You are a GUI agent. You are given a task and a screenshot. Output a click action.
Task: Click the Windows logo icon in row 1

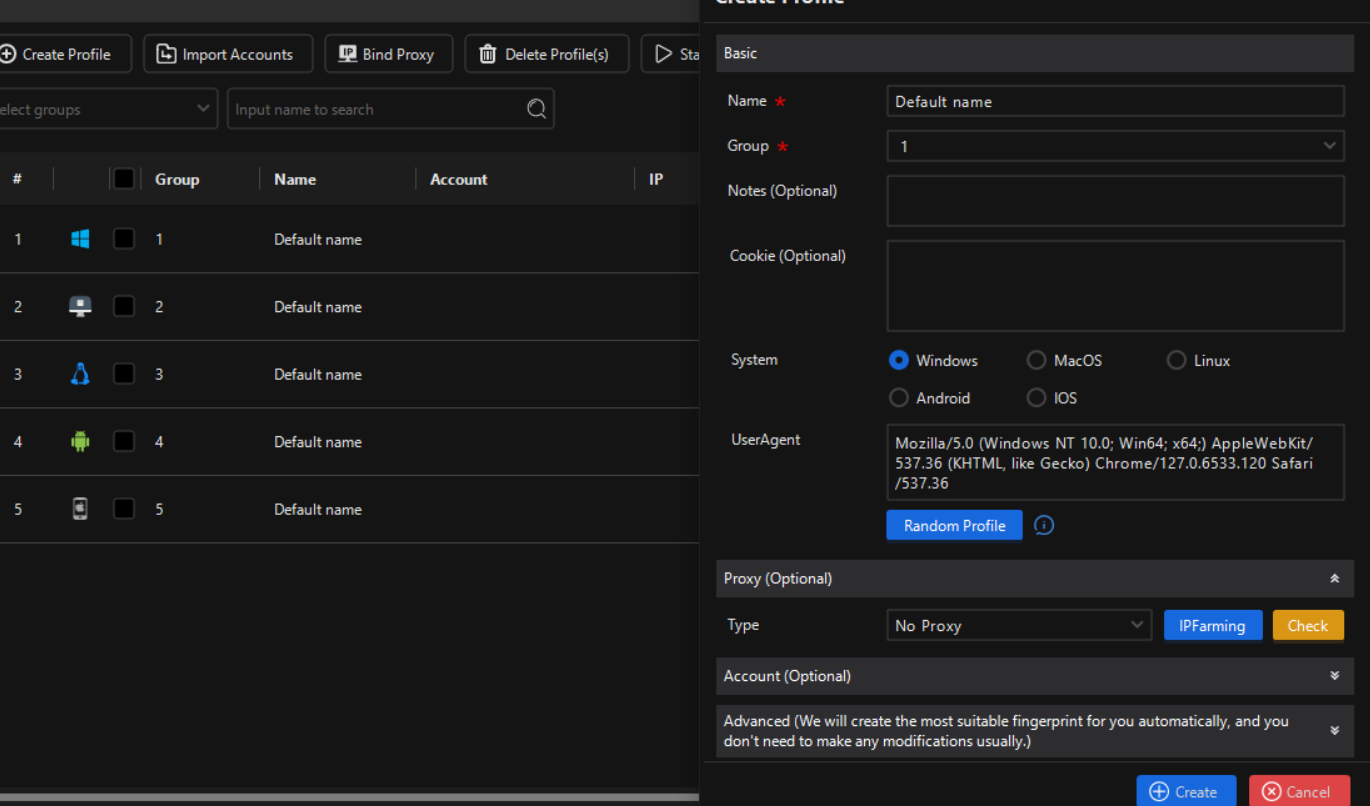pyautogui.click(x=81, y=239)
